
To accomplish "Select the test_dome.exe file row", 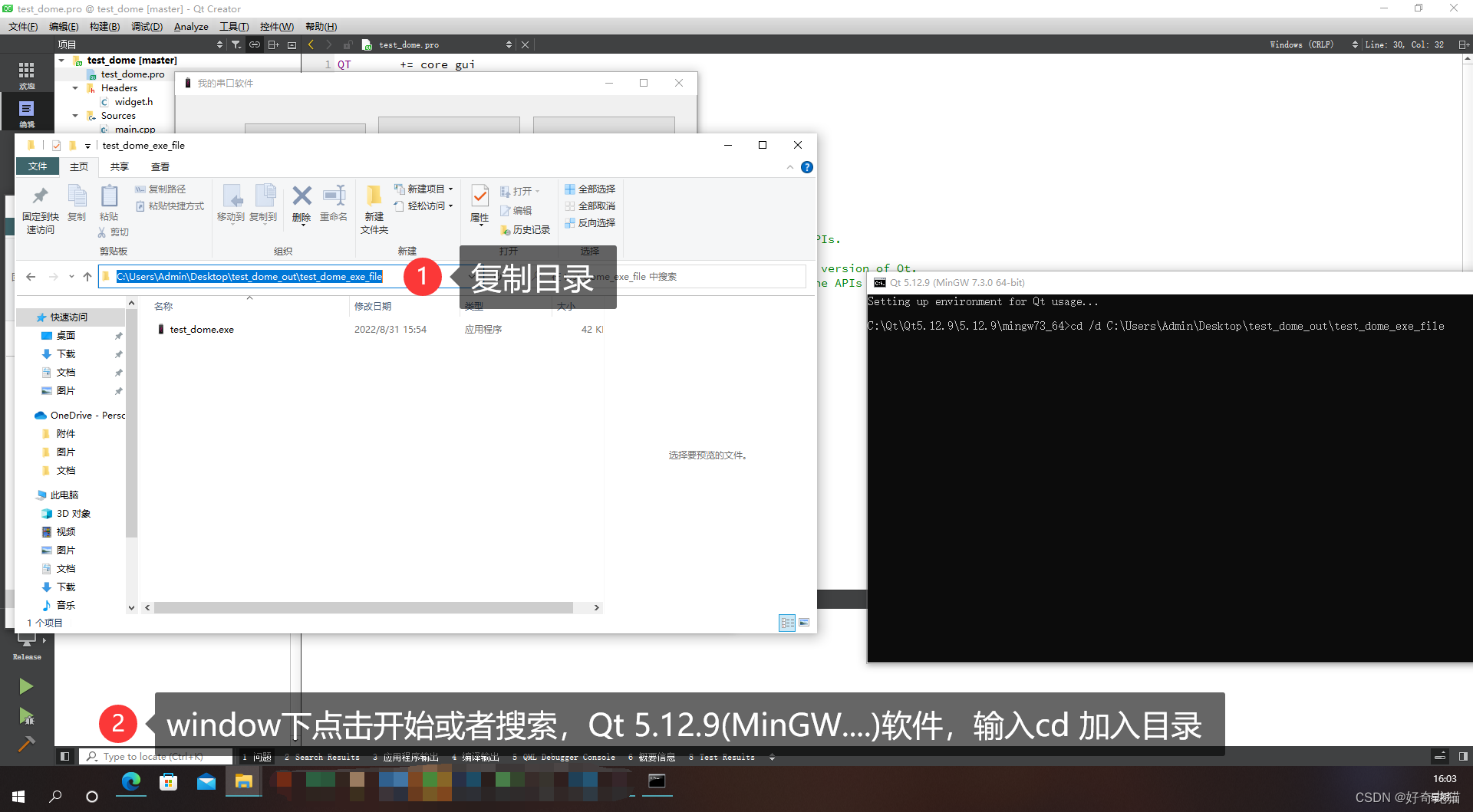I will [x=379, y=330].
